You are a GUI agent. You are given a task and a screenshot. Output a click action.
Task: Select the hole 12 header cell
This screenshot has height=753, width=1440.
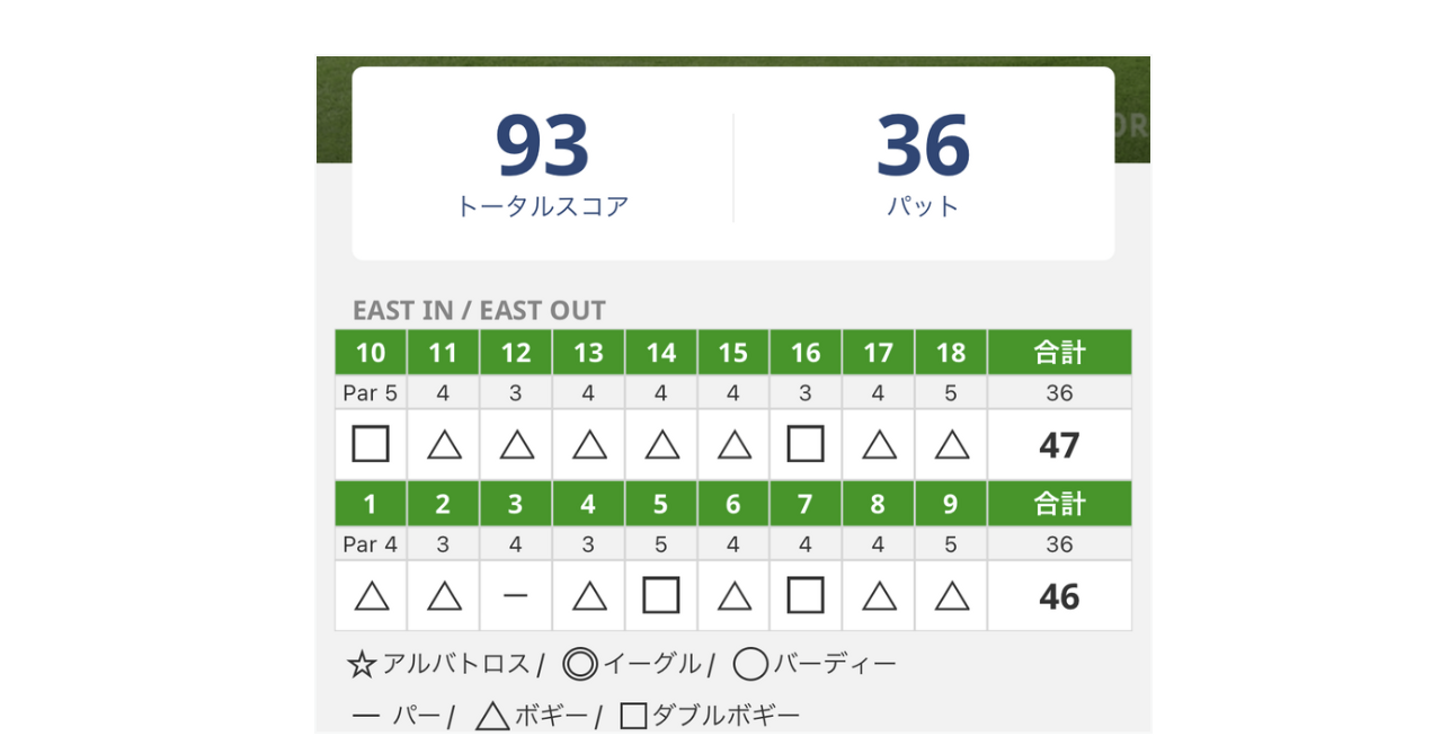[x=515, y=353]
